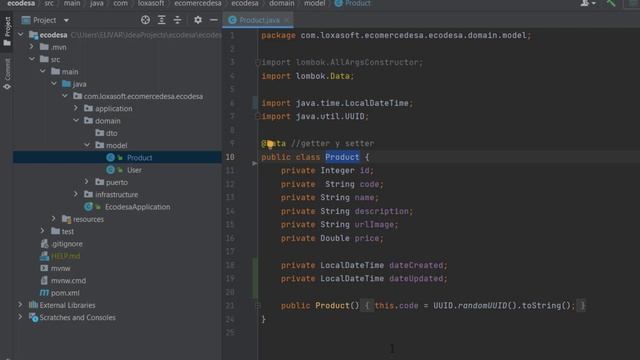
Task: Click the Select Opened File target icon
Action: pyautogui.click(x=145, y=20)
